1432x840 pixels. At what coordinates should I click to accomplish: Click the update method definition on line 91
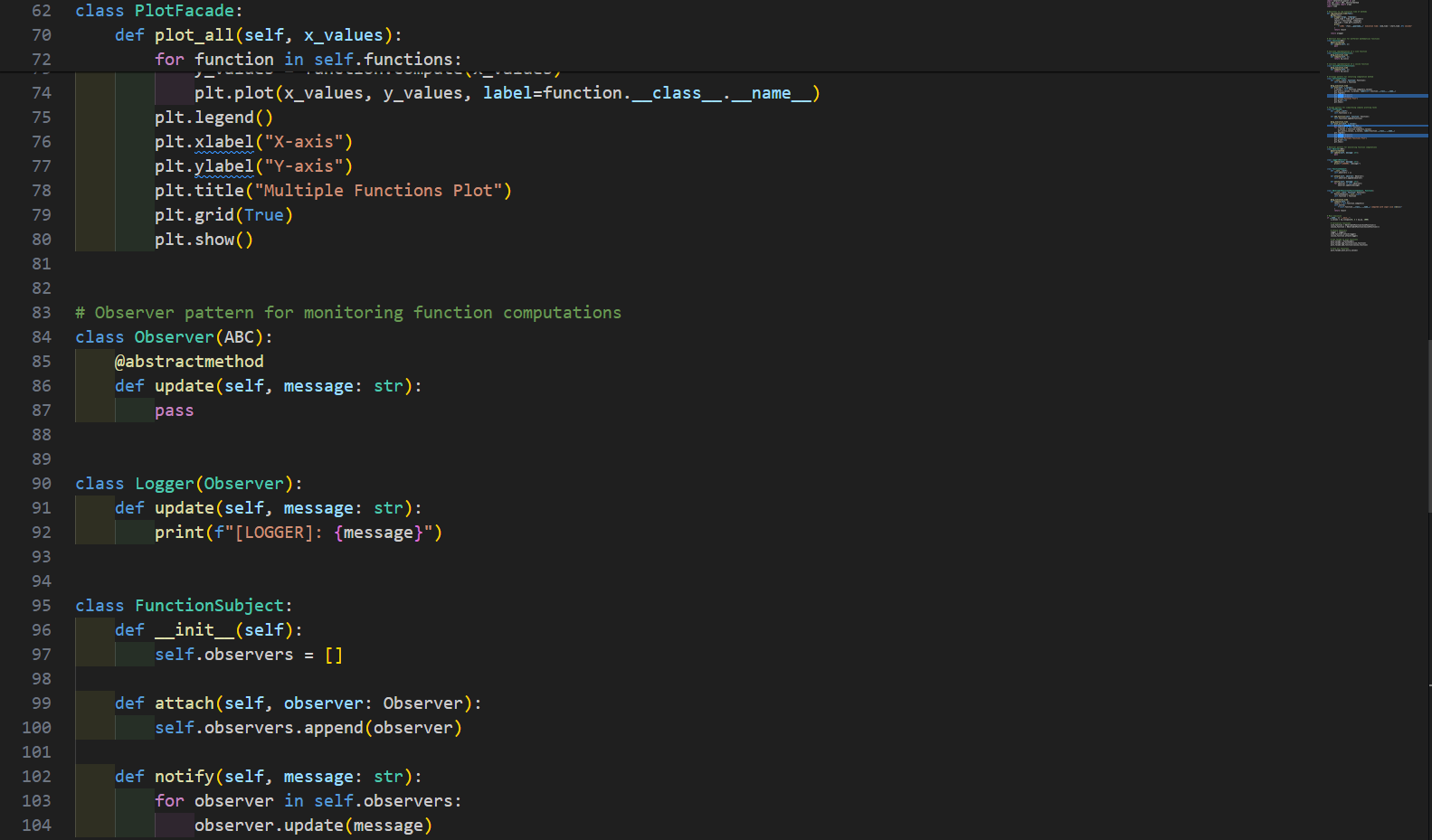point(269,508)
